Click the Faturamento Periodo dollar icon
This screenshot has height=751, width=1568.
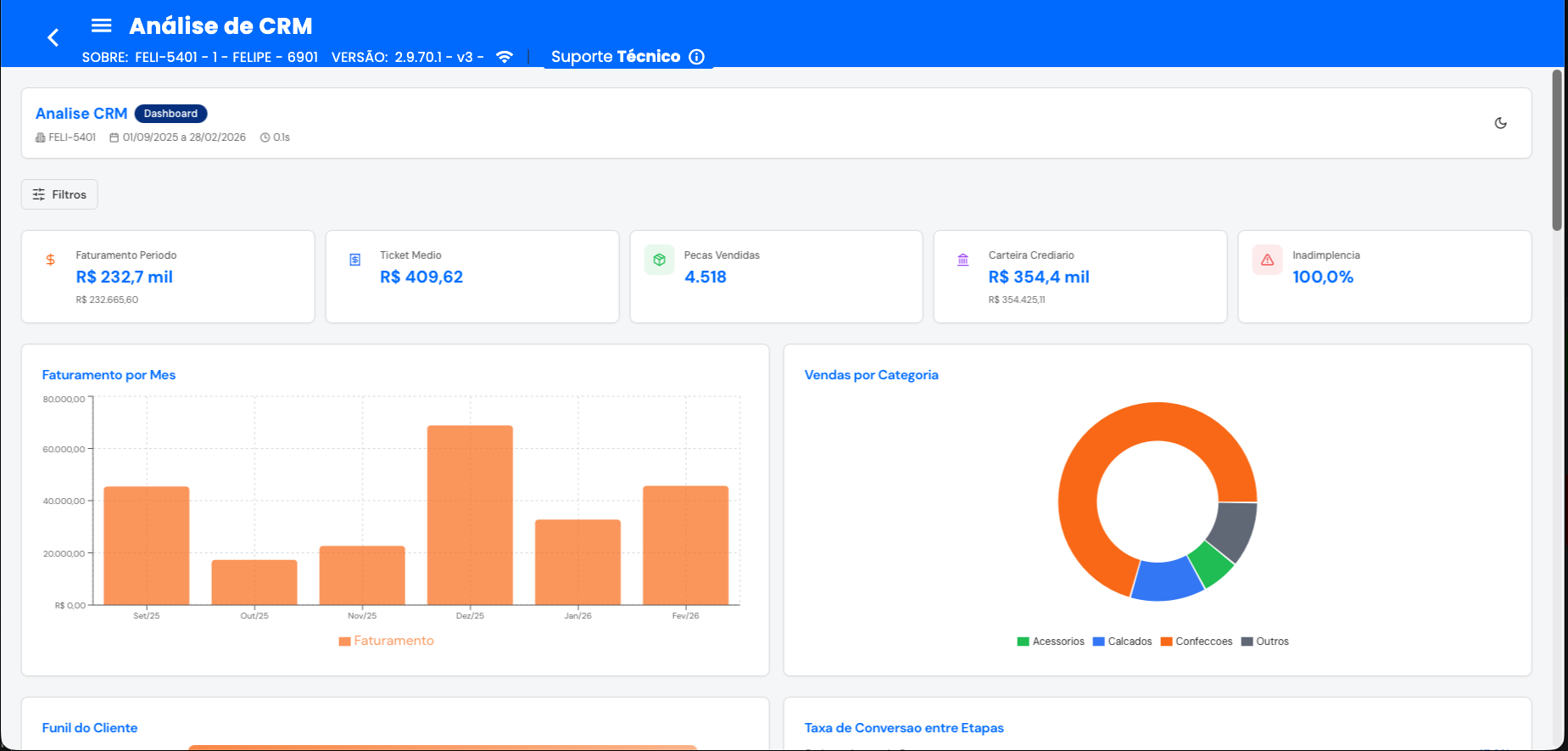50,260
